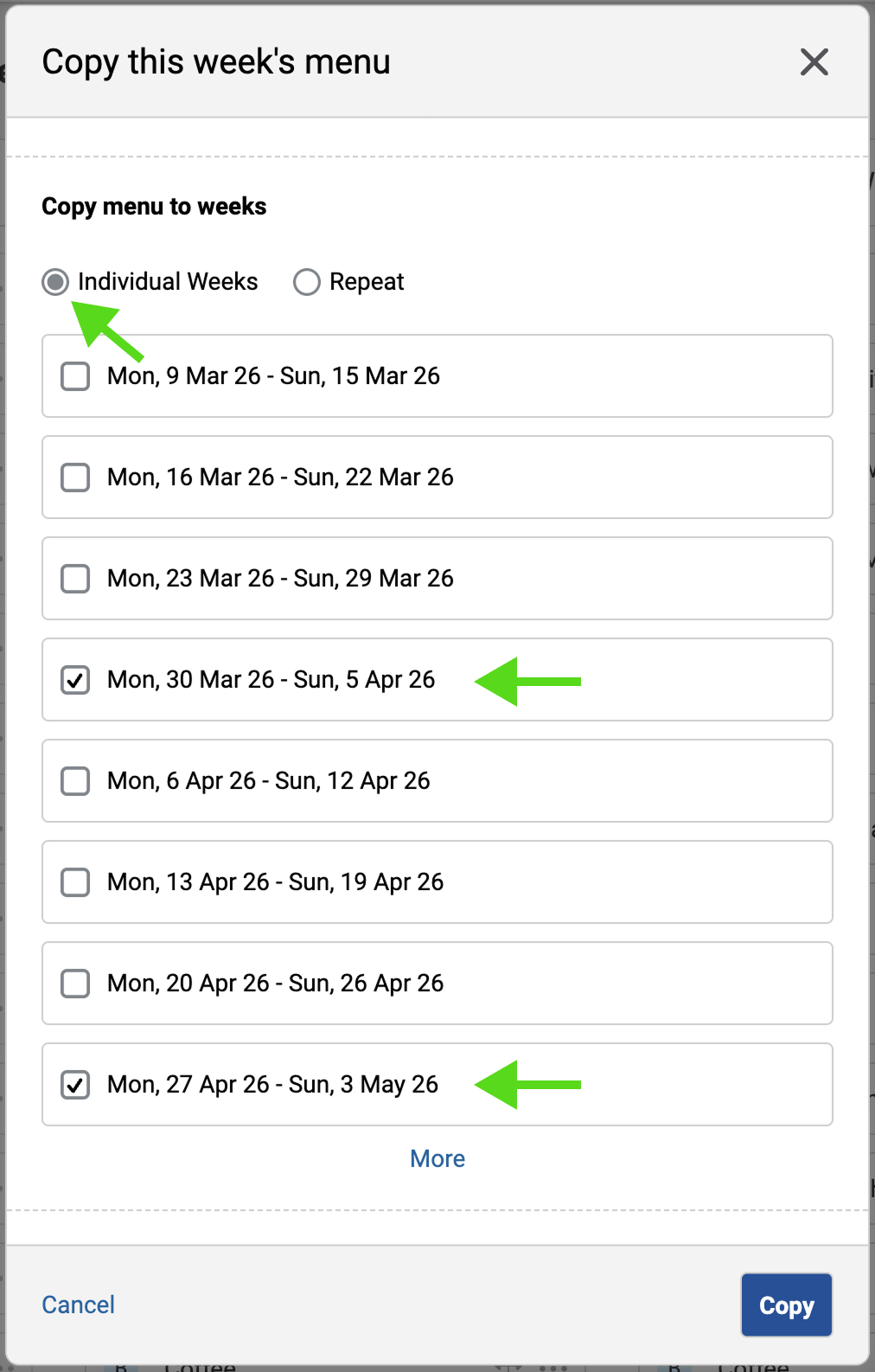Check the Mon, 9 Mar 26 week checkbox

click(75, 376)
